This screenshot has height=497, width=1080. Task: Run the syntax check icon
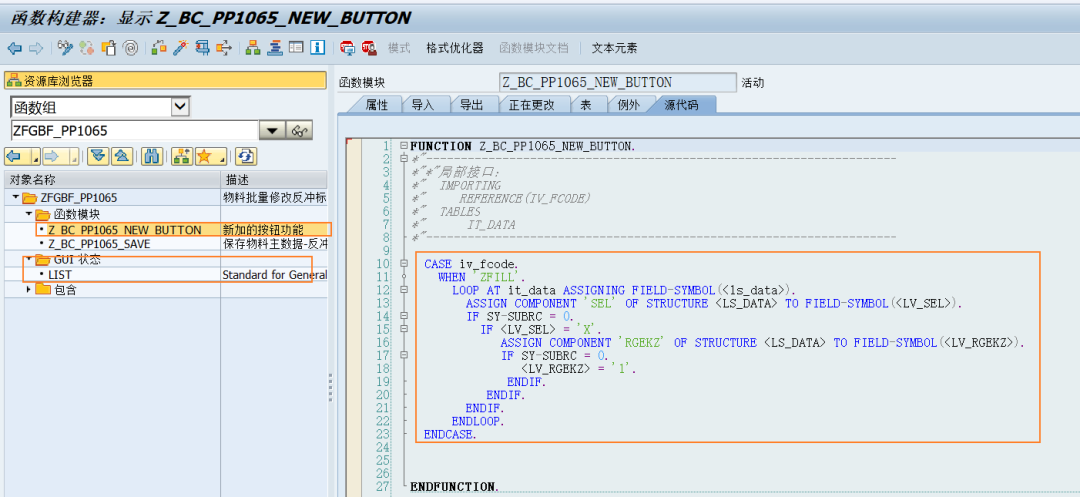[159, 47]
